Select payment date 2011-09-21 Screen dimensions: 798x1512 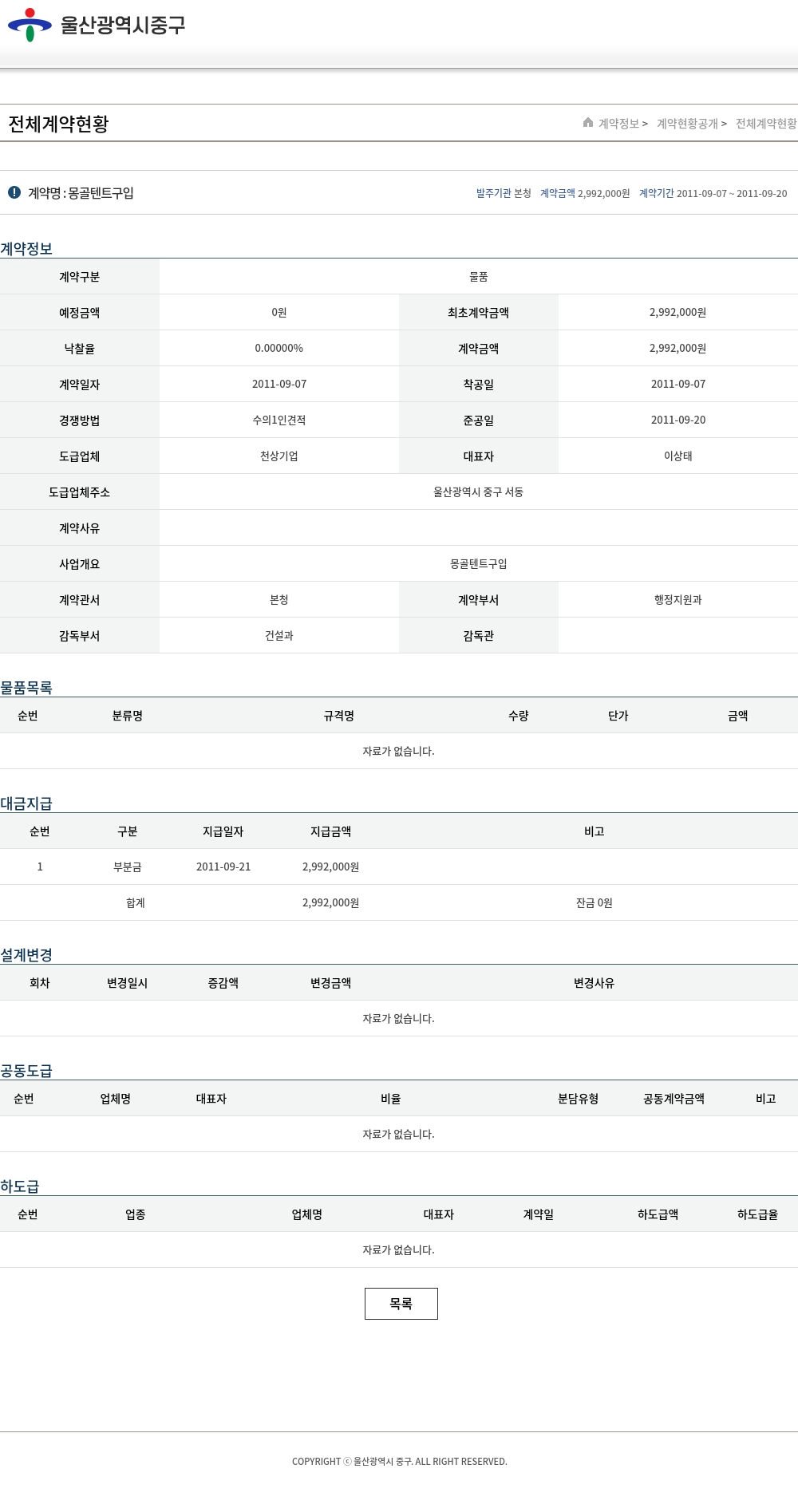pos(223,867)
